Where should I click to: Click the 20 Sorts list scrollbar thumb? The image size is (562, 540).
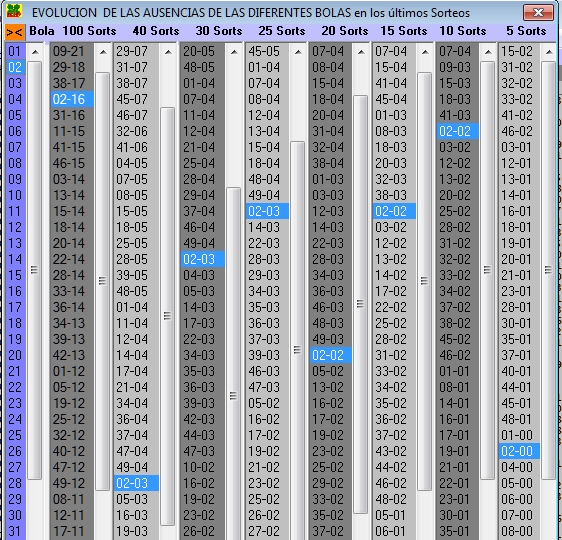361,304
